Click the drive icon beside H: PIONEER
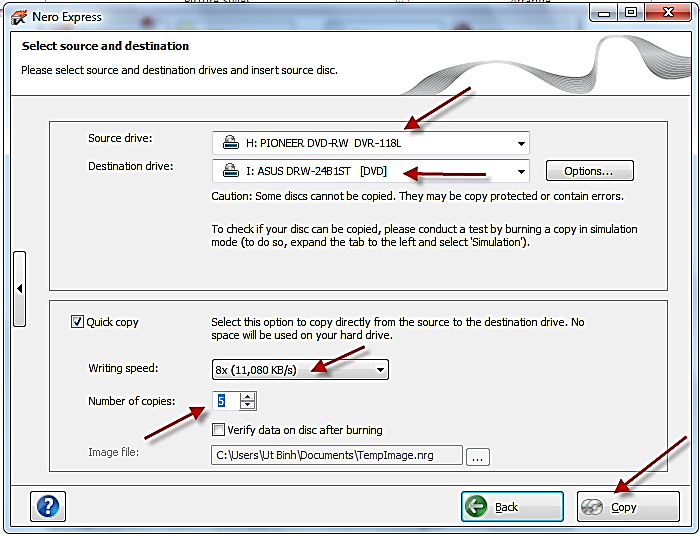This screenshot has width=700, height=536. pos(231,143)
